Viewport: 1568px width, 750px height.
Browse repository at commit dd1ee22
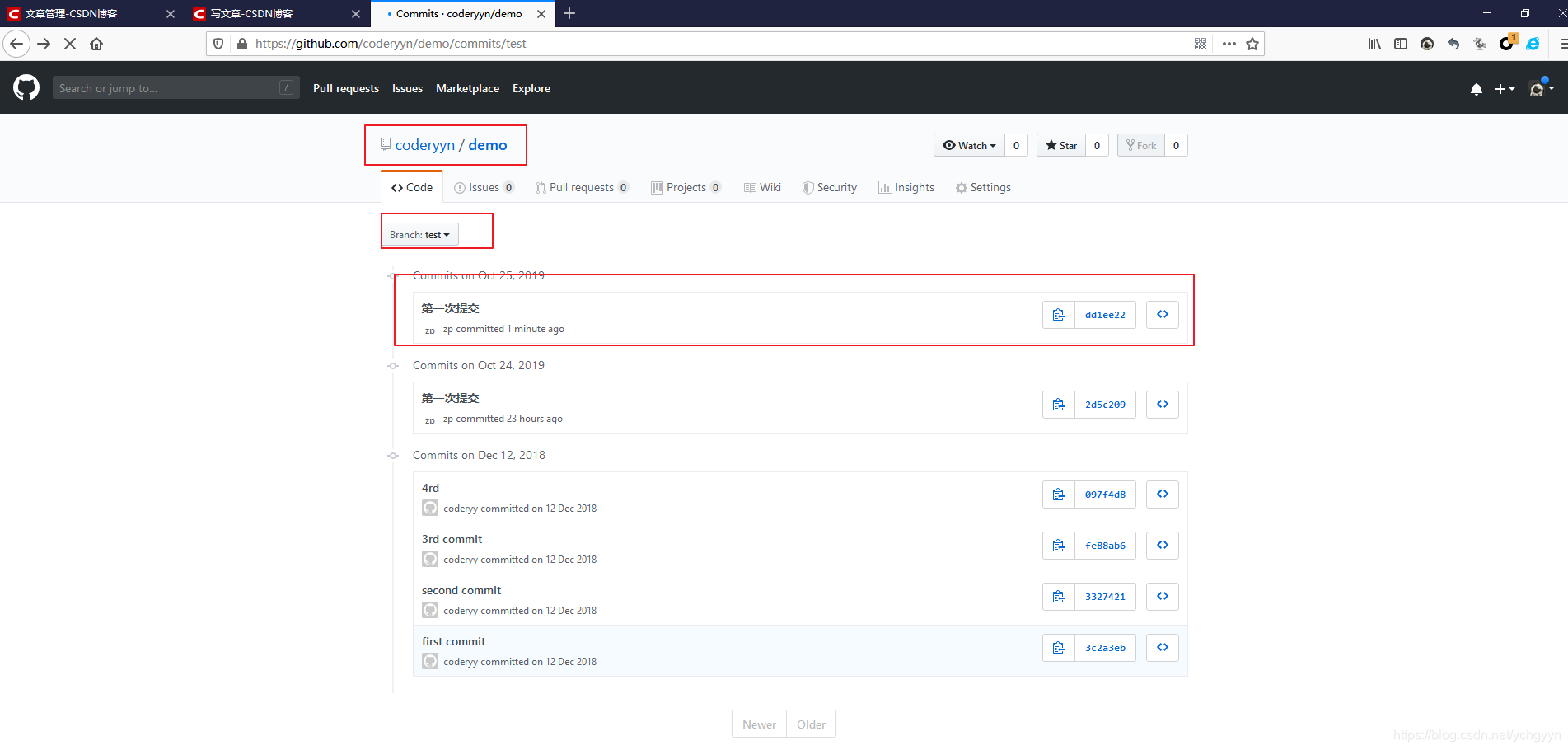pyautogui.click(x=1163, y=315)
